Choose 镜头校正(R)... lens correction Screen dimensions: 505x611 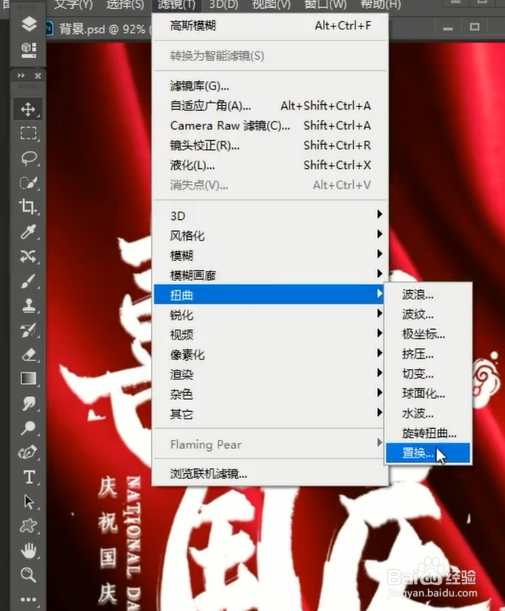pyautogui.click(x=270, y=145)
